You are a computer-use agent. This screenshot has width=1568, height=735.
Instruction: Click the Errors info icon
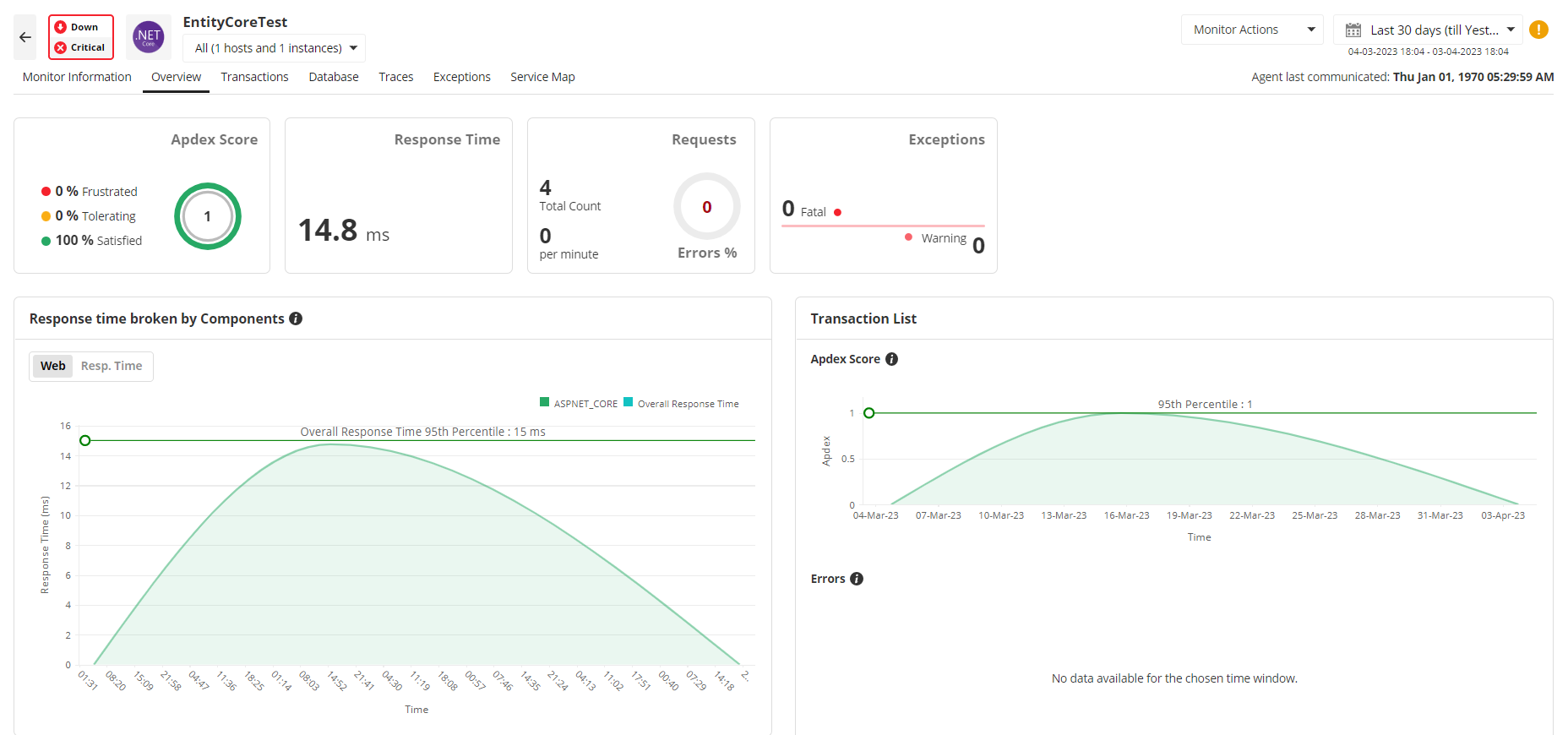[x=857, y=579]
